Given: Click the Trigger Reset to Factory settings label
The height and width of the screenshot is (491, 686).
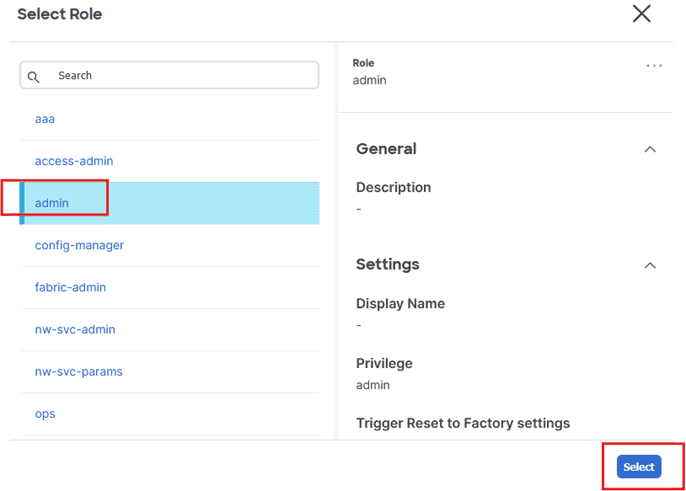Looking at the screenshot, I should point(463,422).
